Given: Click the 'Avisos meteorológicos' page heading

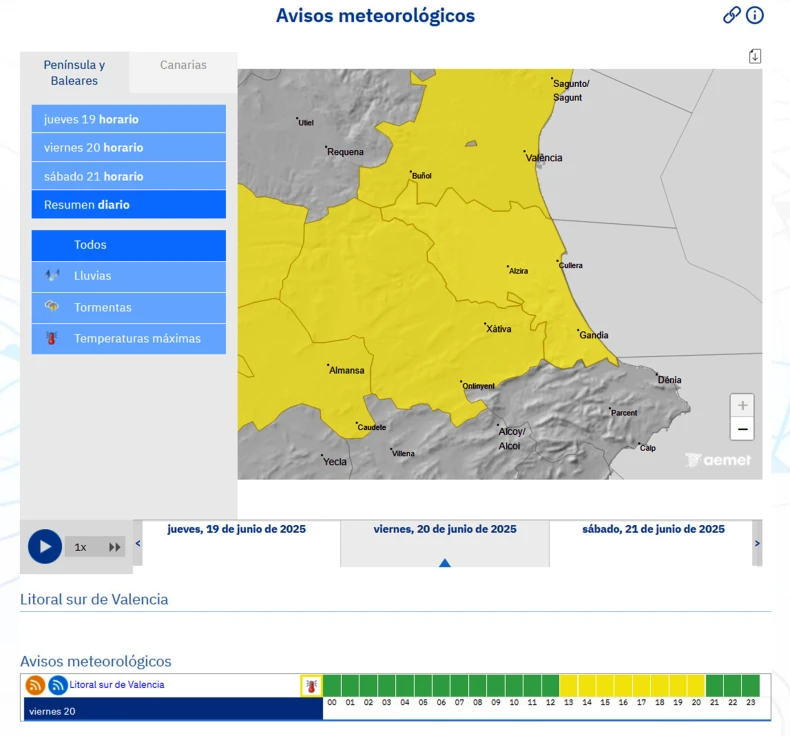Looking at the screenshot, I should (x=375, y=16).
